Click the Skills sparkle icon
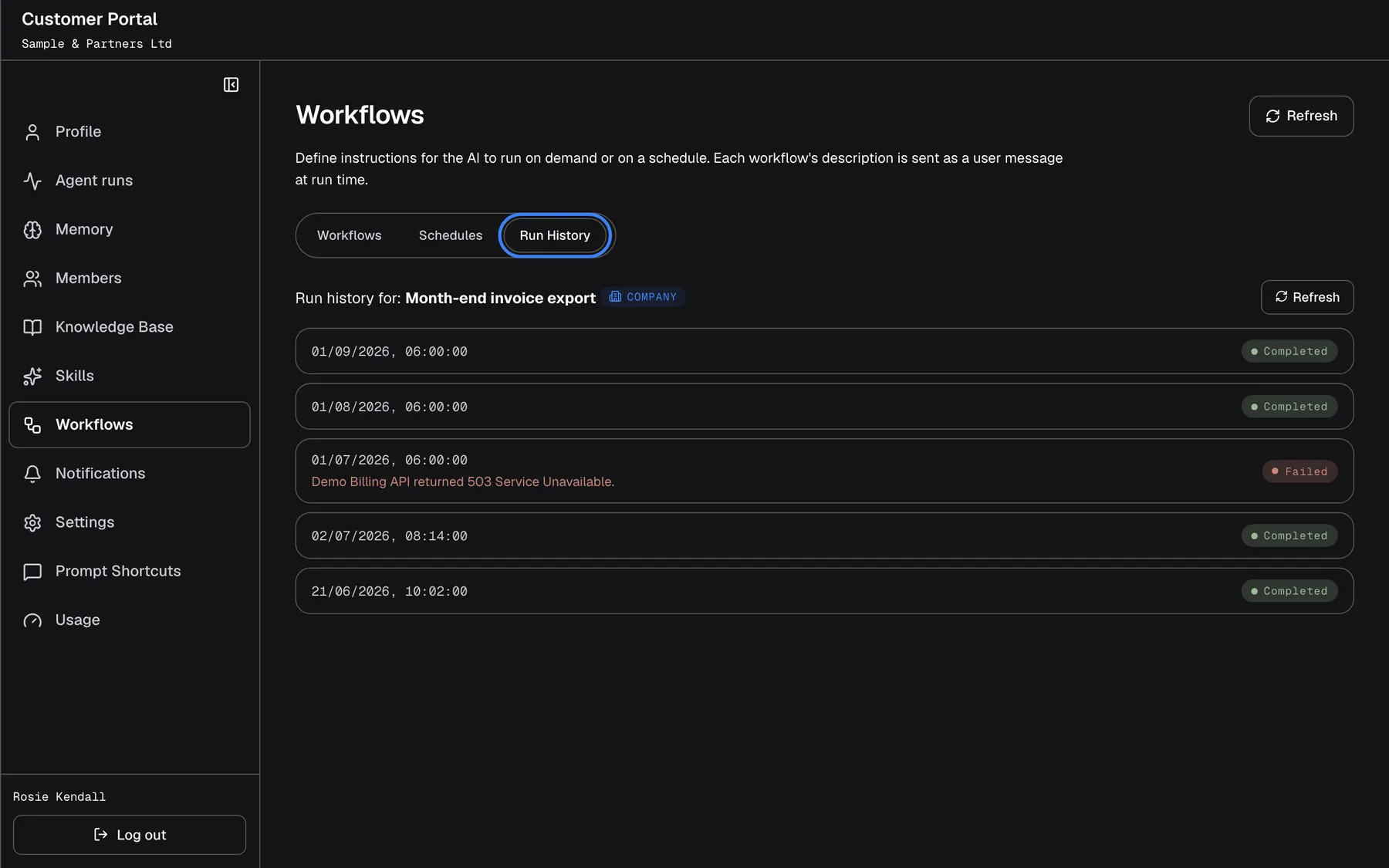The image size is (1389, 868). pyautogui.click(x=32, y=376)
